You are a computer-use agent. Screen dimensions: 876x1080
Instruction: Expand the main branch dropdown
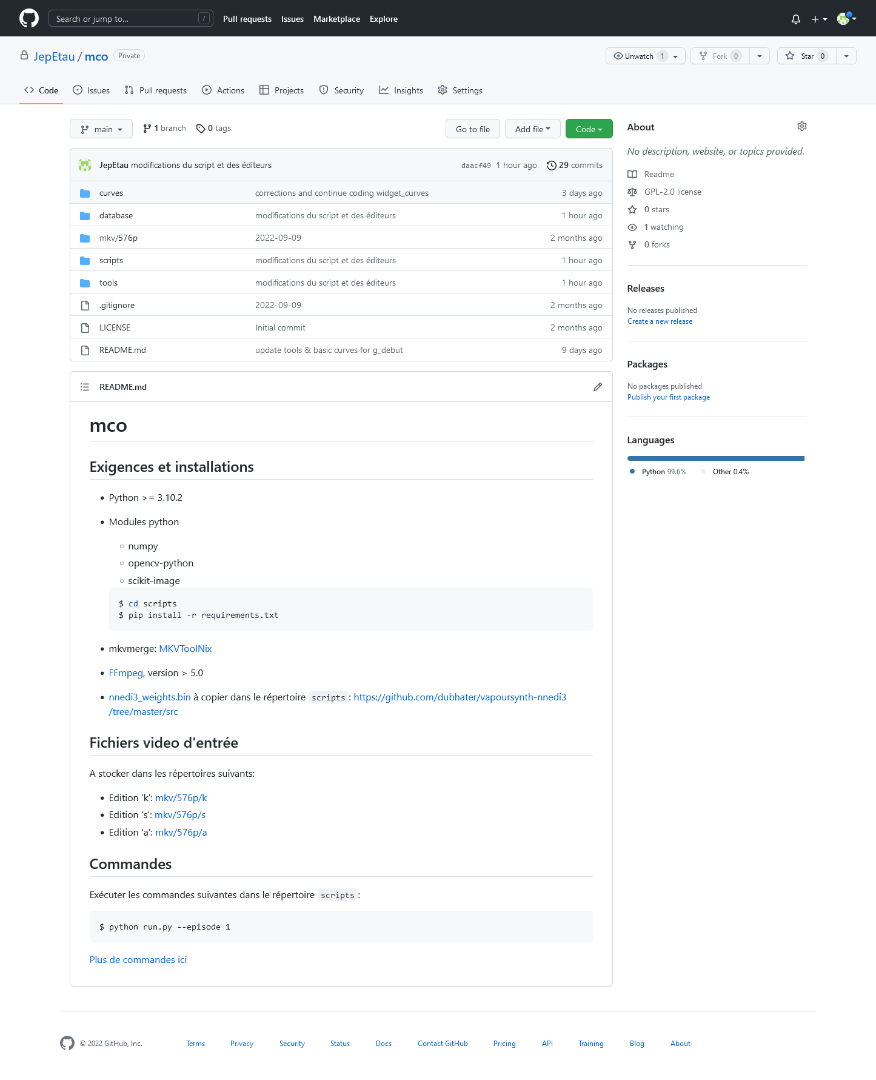click(101, 129)
